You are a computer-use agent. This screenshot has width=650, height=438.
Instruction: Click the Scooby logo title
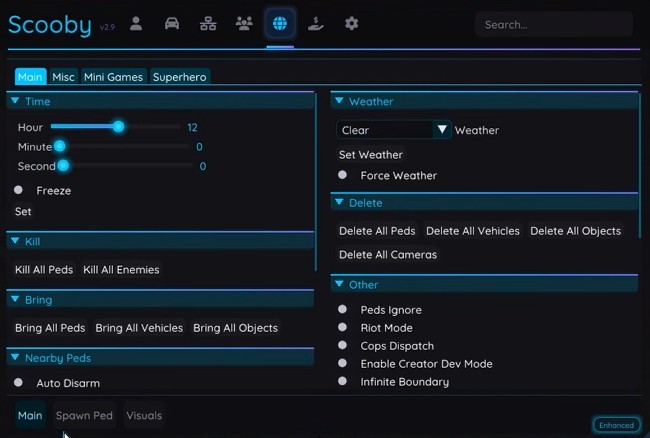(50, 25)
